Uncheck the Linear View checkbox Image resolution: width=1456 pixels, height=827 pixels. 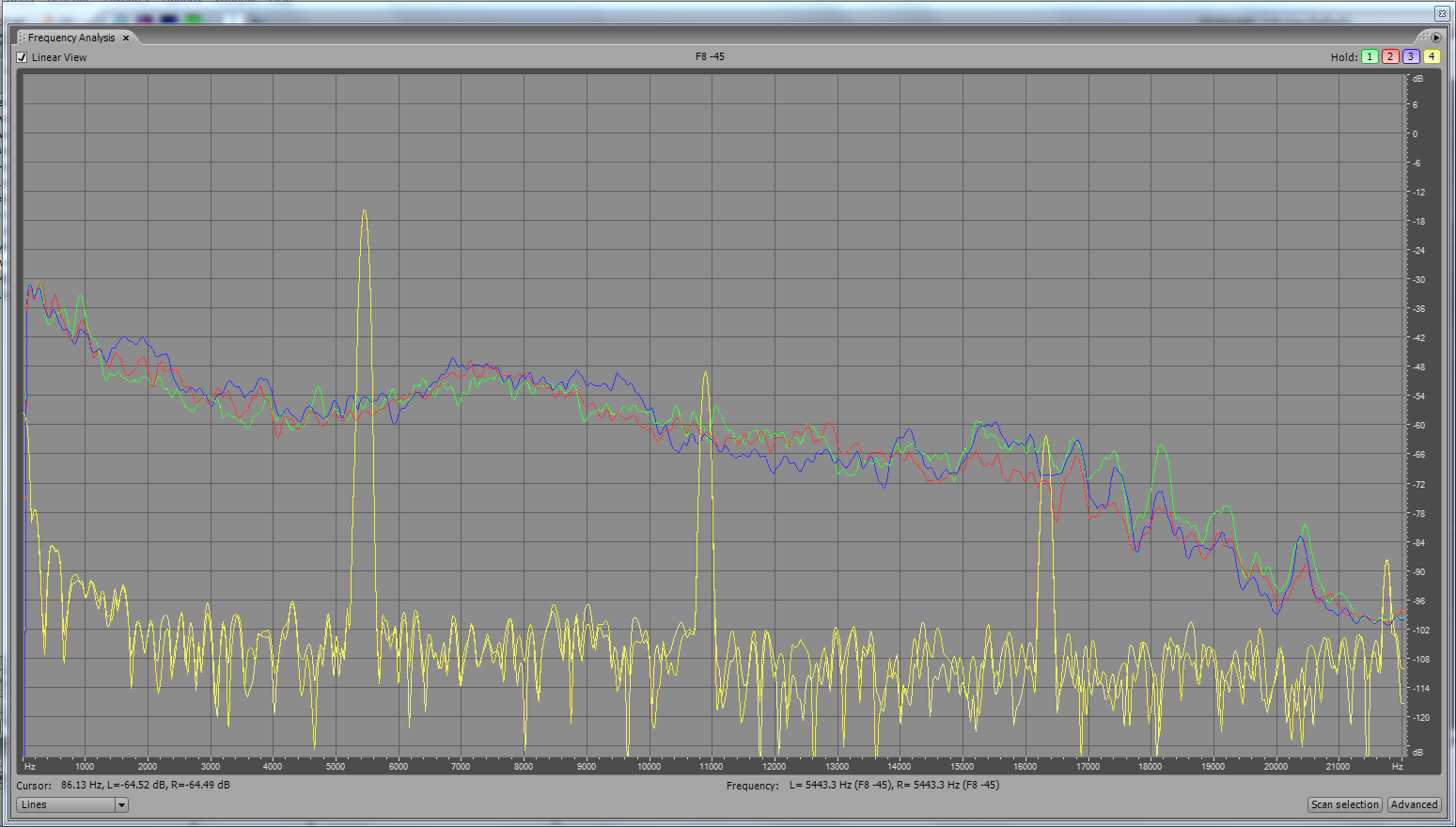[x=23, y=57]
